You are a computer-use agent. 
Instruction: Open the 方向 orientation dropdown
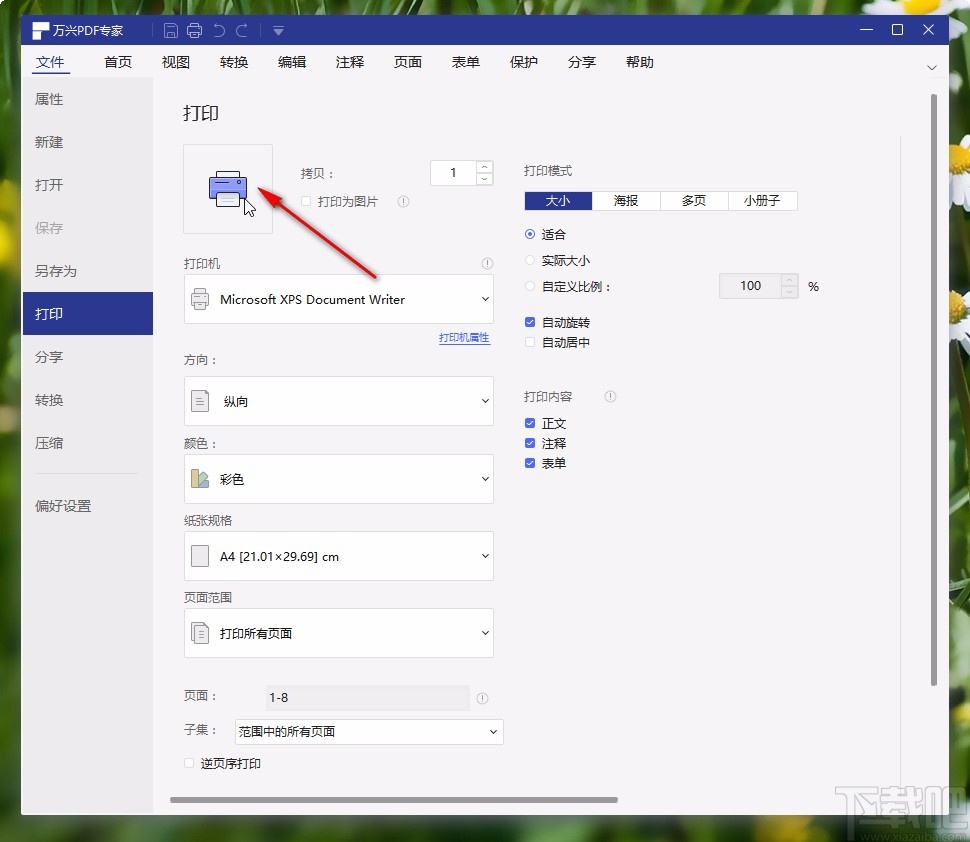tap(338, 400)
